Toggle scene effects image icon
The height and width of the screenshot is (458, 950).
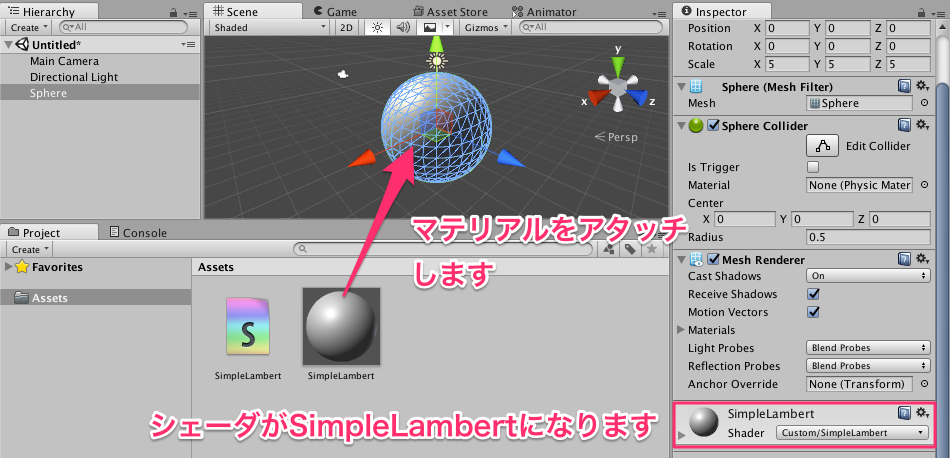(x=430, y=27)
